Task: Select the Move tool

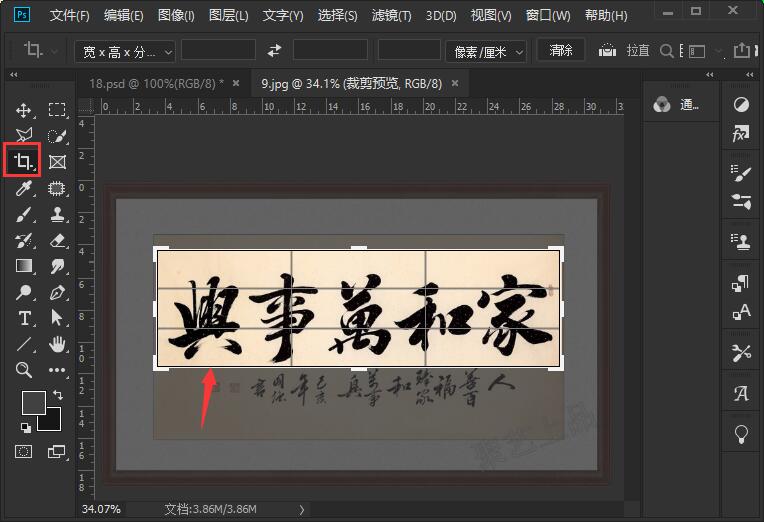Action: click(x=23, y=110)
